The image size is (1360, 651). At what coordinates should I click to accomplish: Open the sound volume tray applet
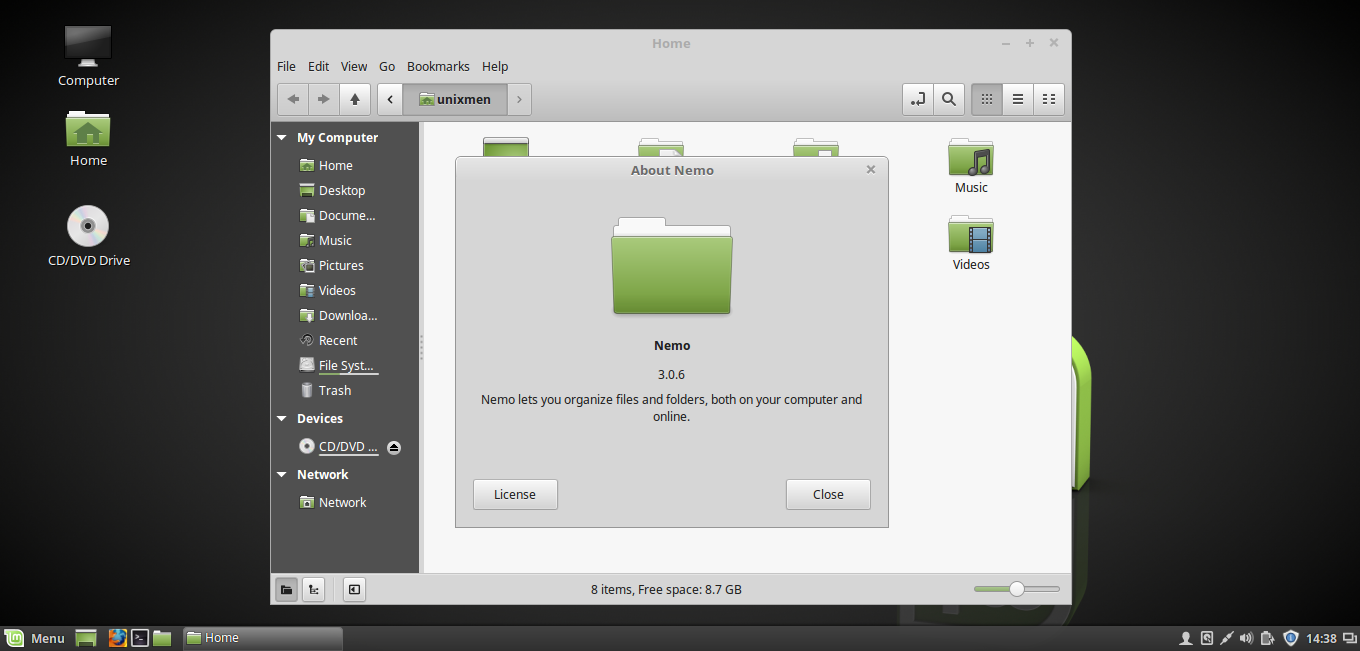pos(1246,638)
